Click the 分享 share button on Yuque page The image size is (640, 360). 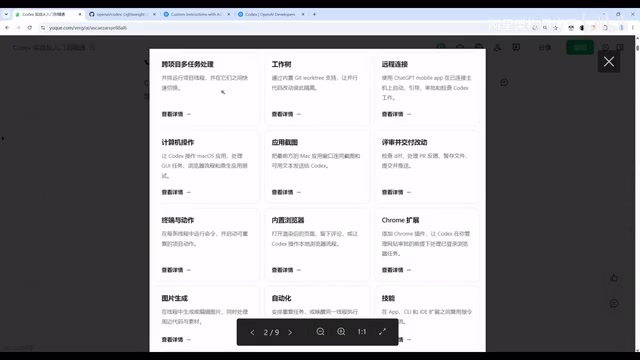(544, 48)
